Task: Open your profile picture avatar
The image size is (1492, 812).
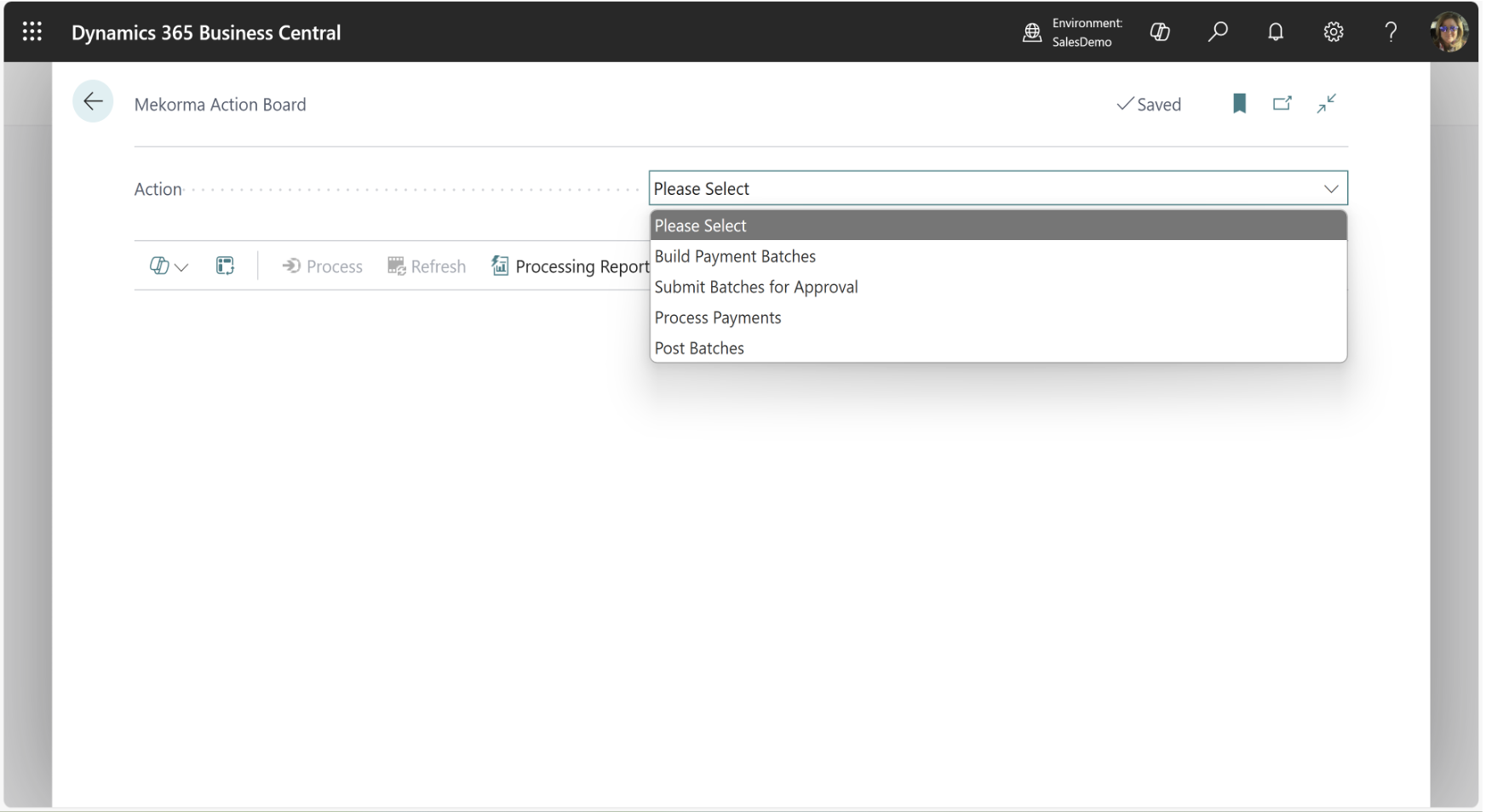Action: 1449,31
